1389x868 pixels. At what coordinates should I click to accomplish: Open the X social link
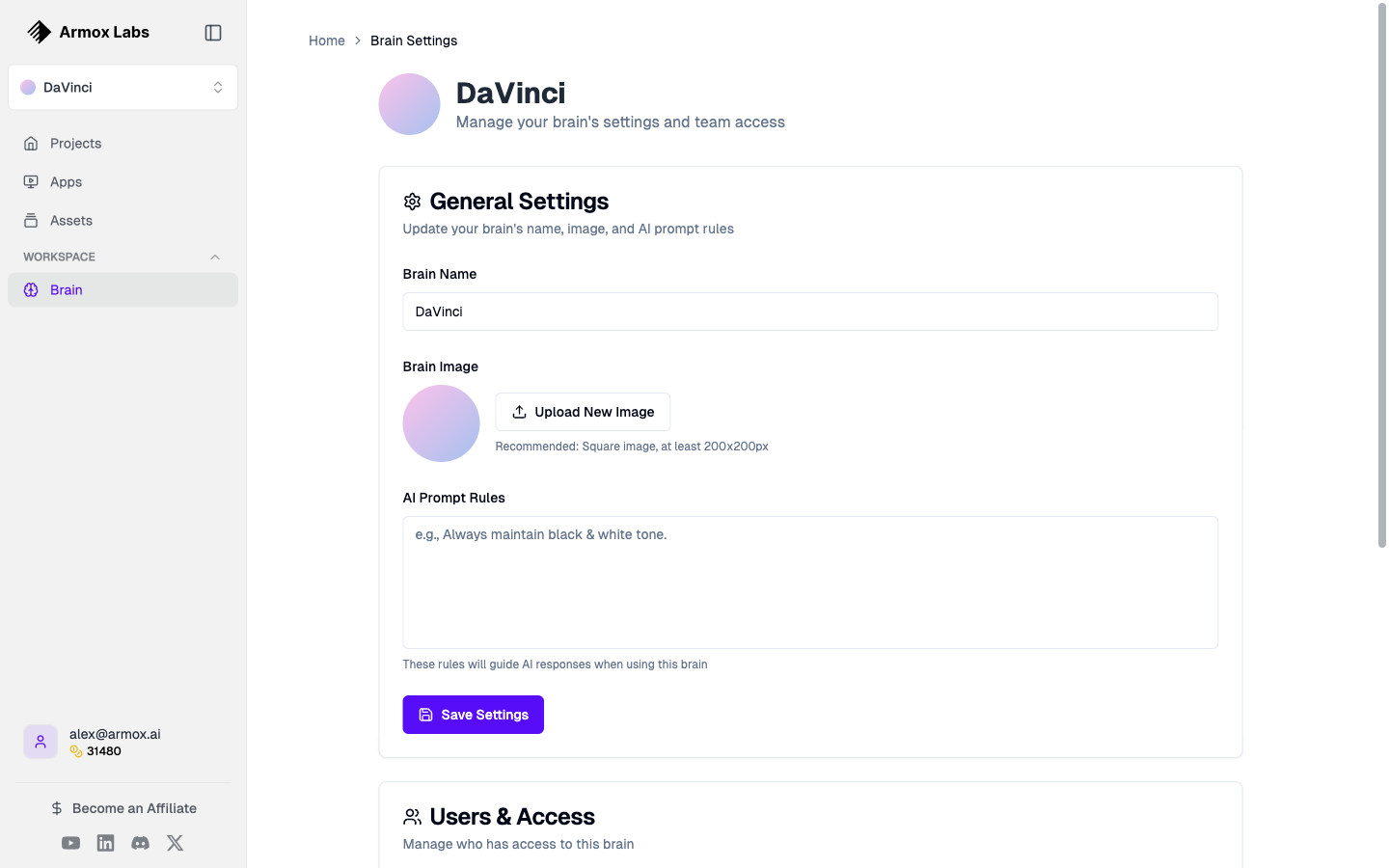[175, 843]
